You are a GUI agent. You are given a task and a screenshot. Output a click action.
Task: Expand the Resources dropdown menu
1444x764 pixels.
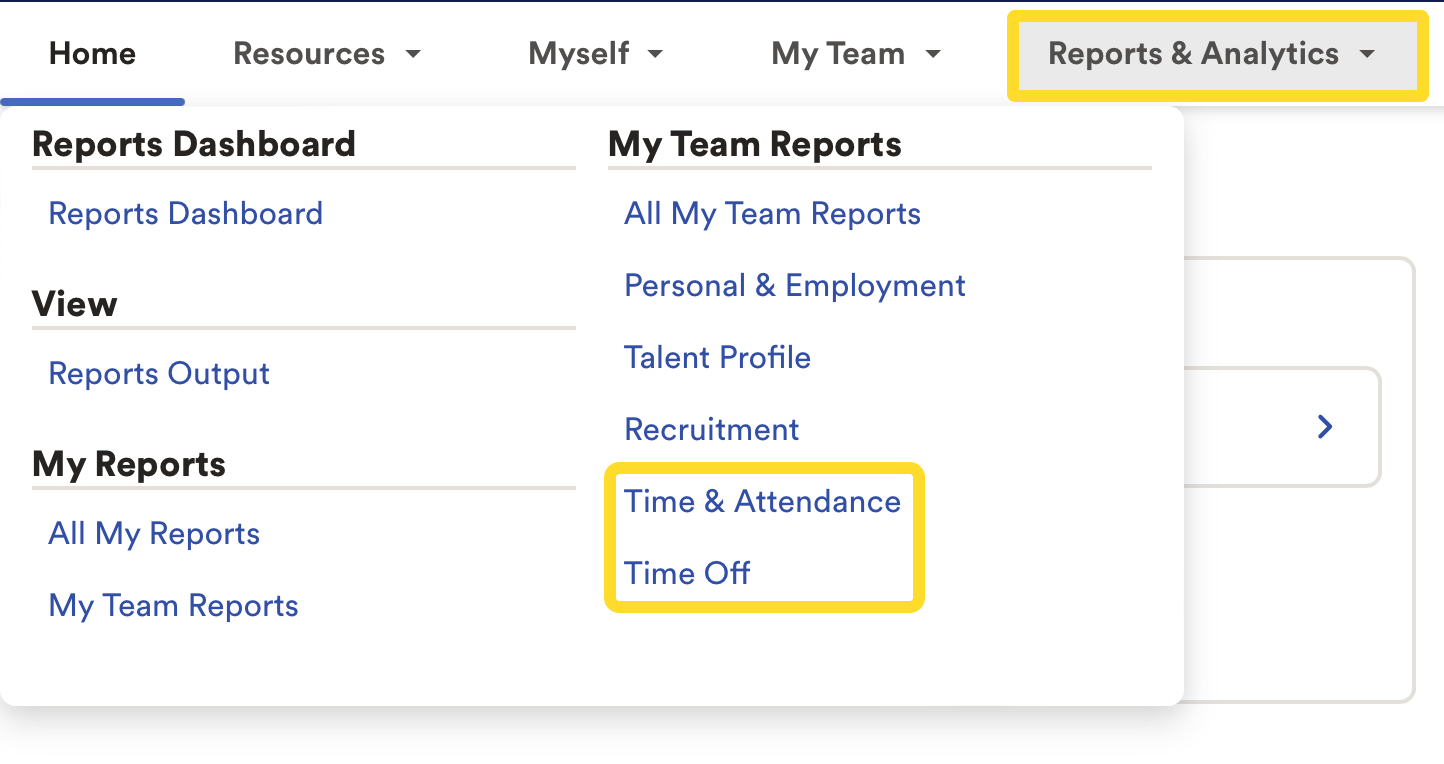(326, 54)
